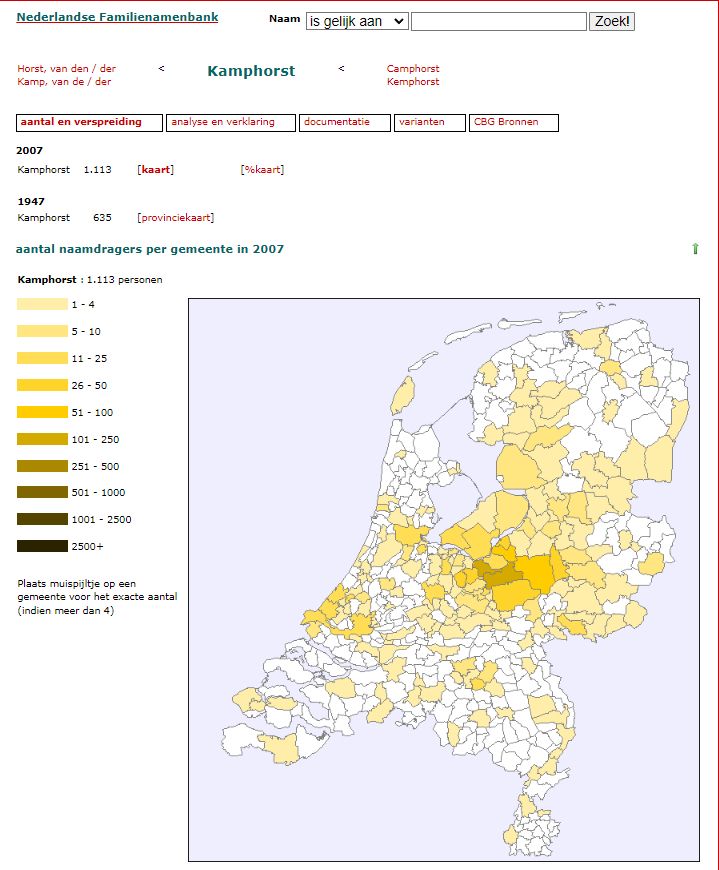Screen dimensions: 719x870
Task: Follow the 'Horst, van den / der' link
Action: tap(67, 68)
